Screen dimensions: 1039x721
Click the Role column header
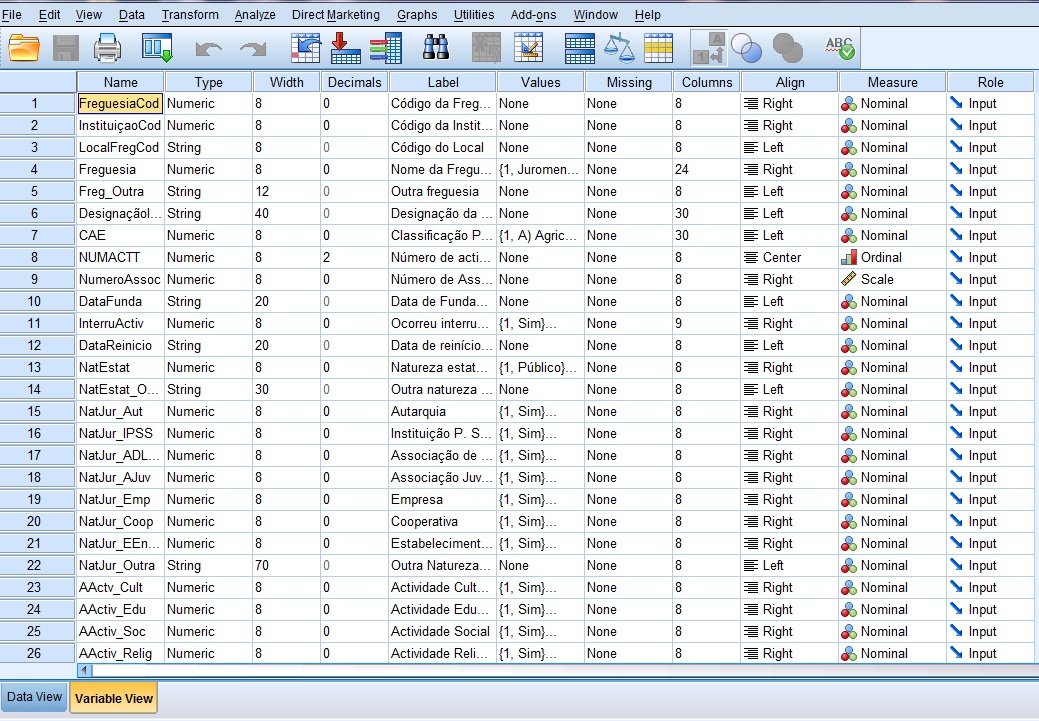pos(991,82)
